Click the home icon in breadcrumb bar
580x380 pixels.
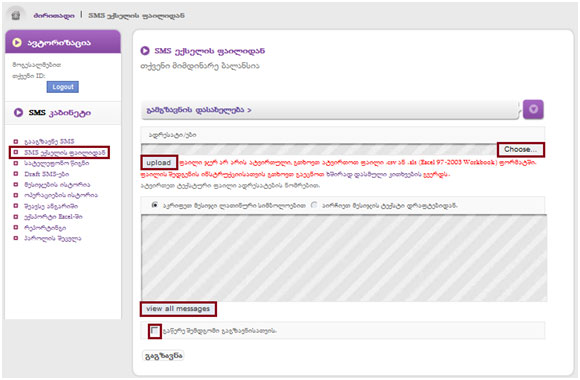16,16
